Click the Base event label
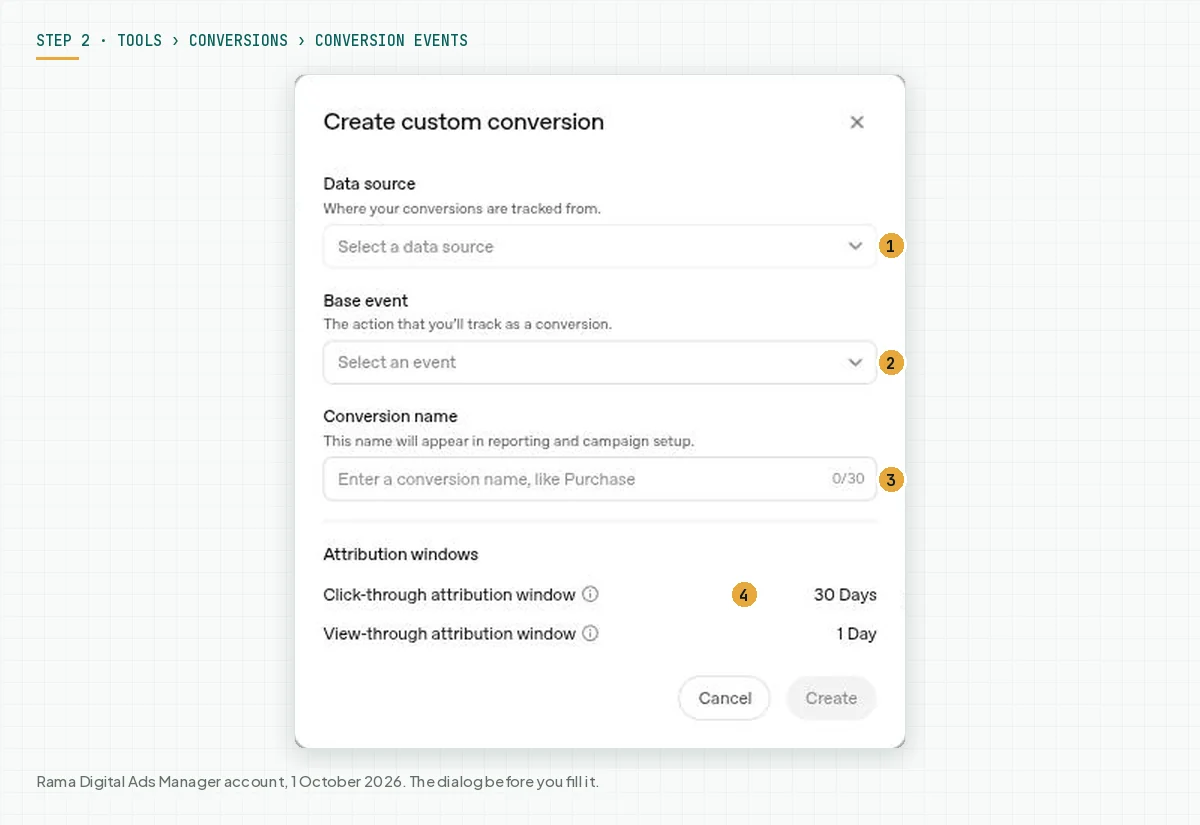 coord(365,300)
